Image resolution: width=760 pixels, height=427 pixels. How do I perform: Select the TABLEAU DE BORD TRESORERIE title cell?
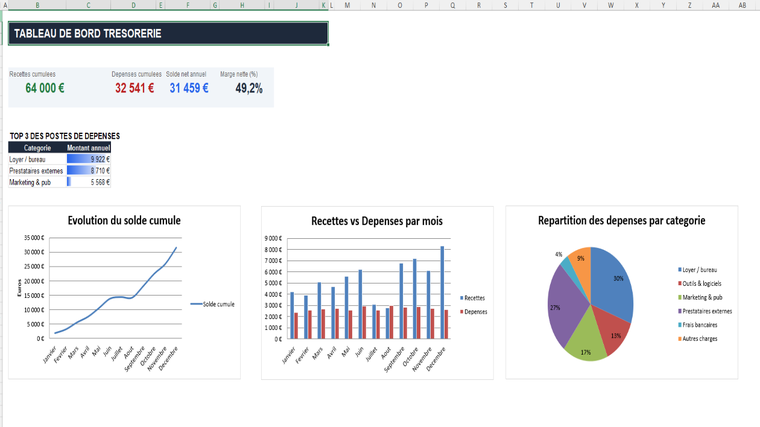pyautogui.click(x=168, y=33)
